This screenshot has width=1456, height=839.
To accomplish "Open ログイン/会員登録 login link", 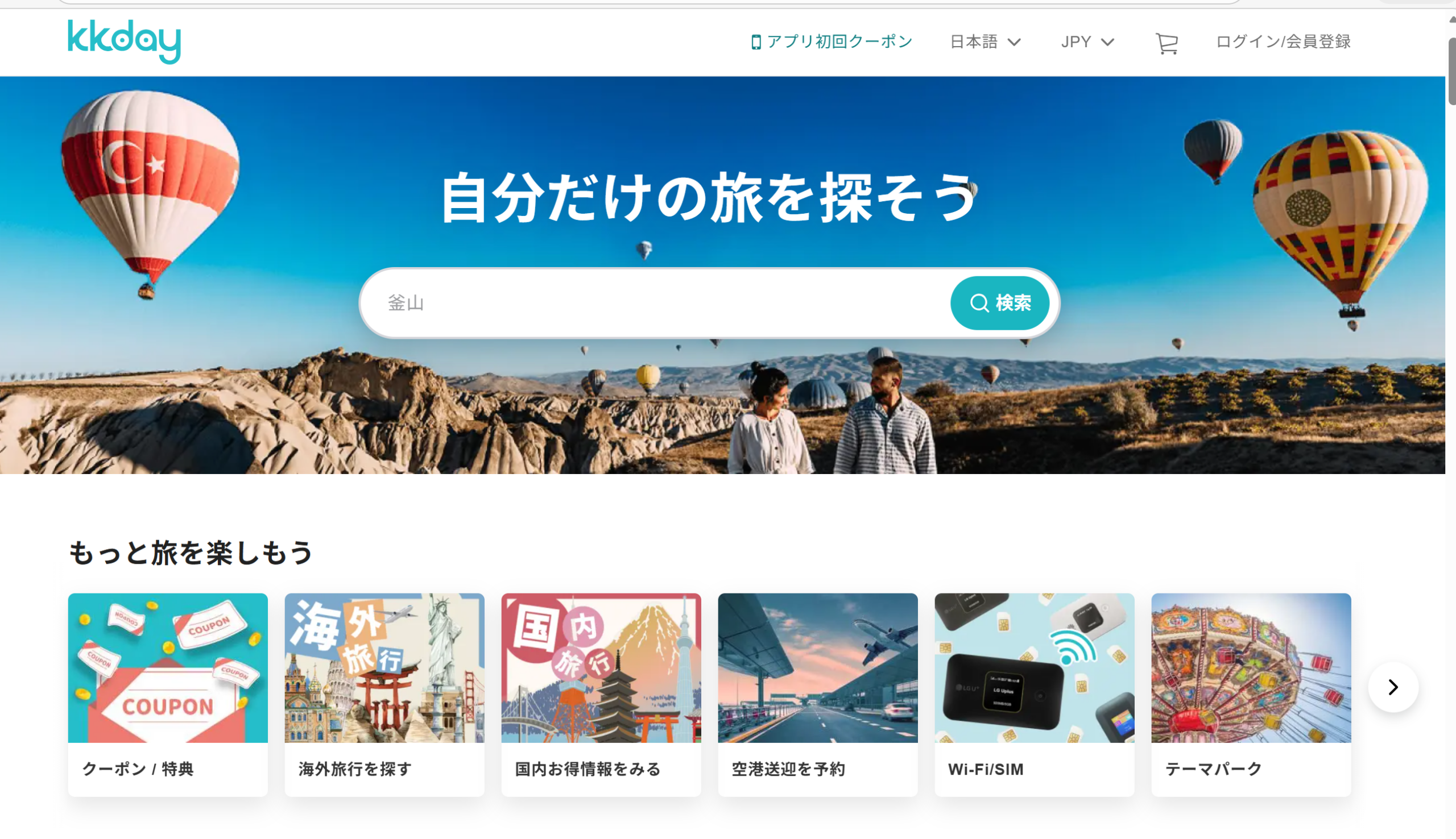I will click(x=1283, y=42).
